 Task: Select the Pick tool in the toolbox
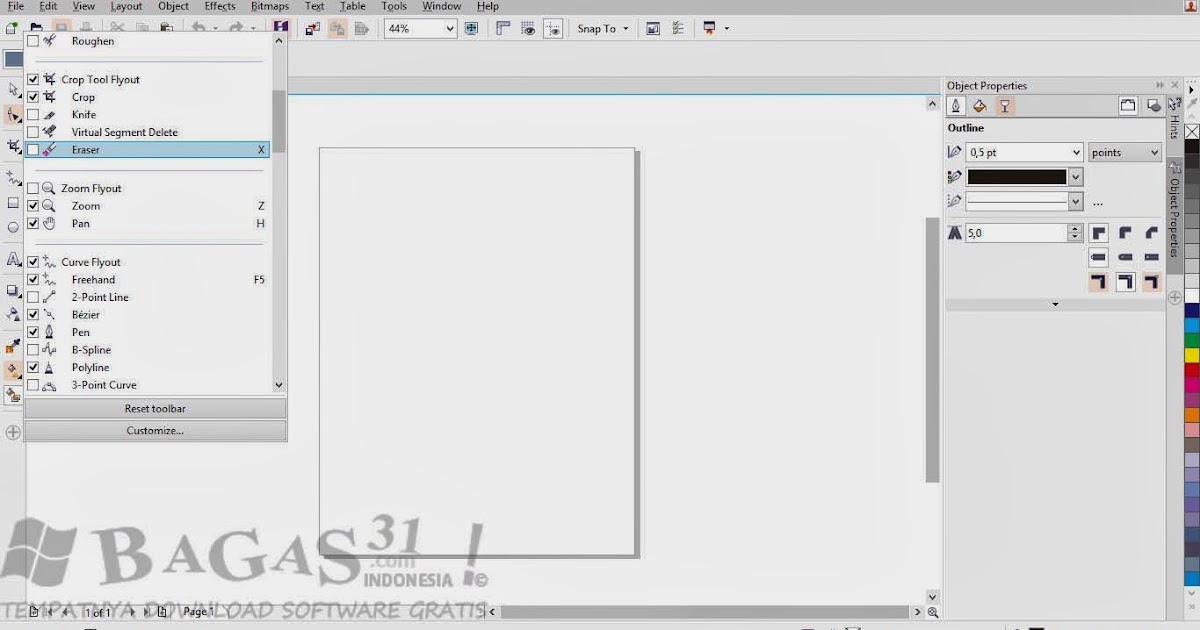13,90
